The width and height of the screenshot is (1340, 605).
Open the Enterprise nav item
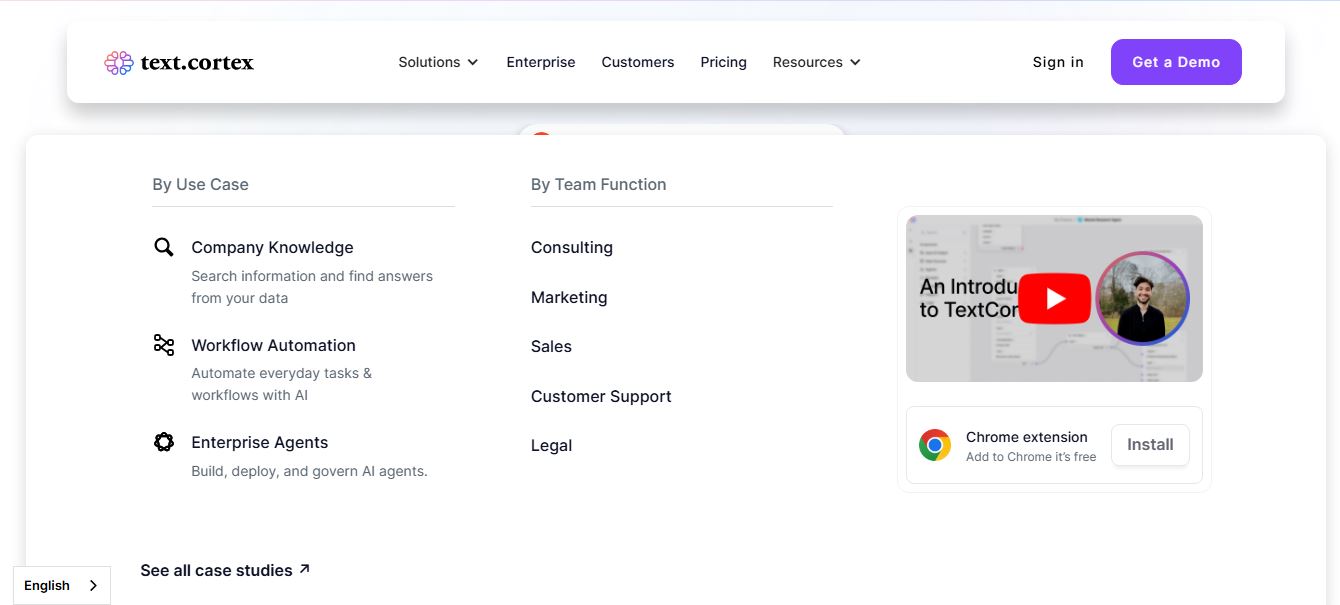click(541, 62)
